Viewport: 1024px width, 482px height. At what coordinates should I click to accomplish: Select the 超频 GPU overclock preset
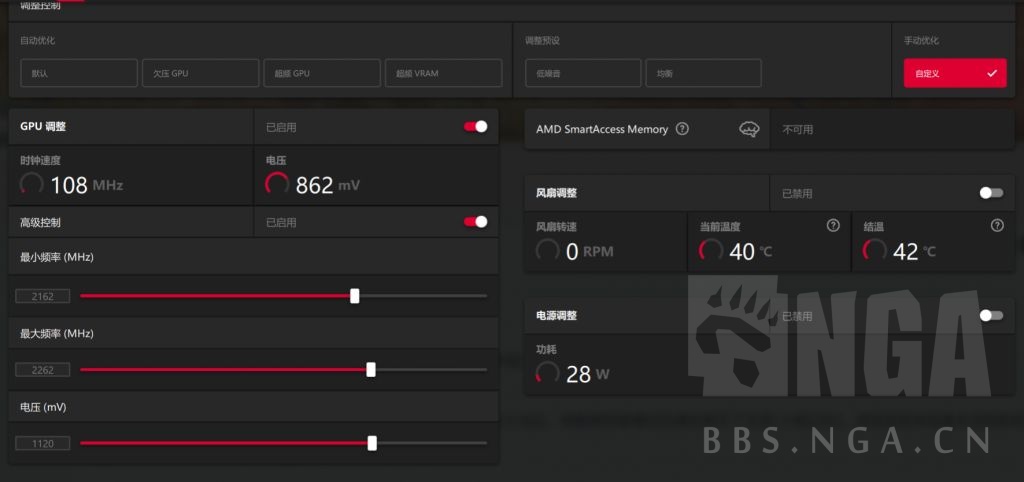click(x=322, y=73)
